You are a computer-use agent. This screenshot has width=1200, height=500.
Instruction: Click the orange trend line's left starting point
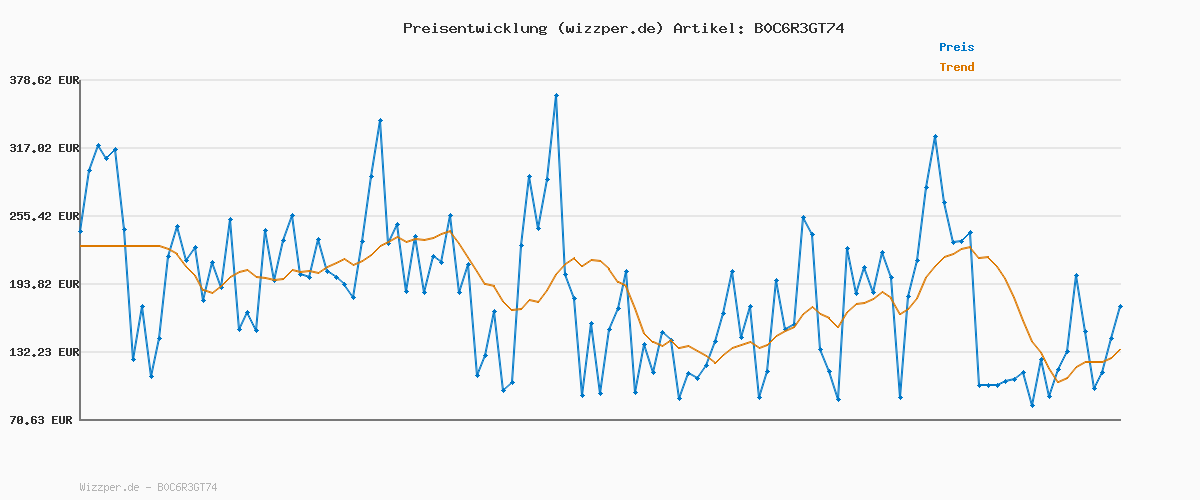click(x=80, y=246)
